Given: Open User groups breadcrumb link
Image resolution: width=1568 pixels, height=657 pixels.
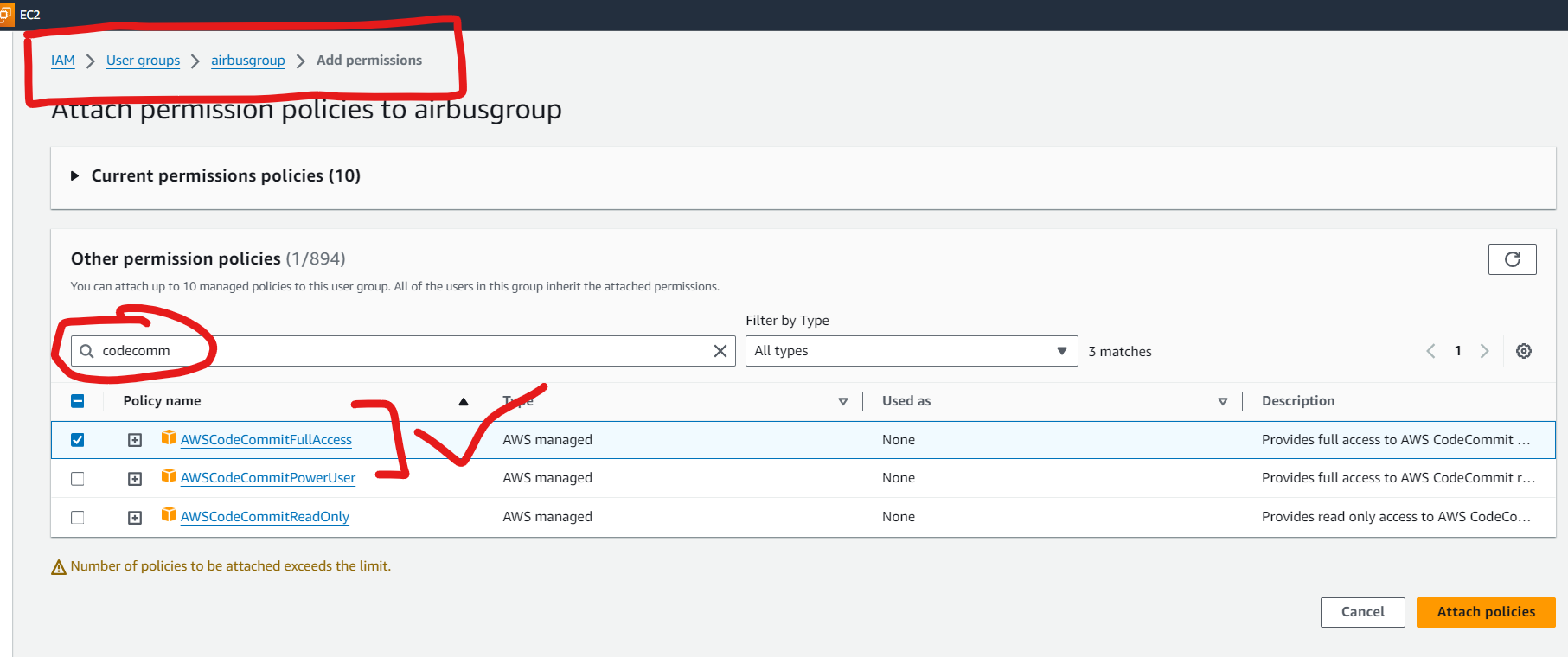Looking at the screenshot, I should [143, 61].
